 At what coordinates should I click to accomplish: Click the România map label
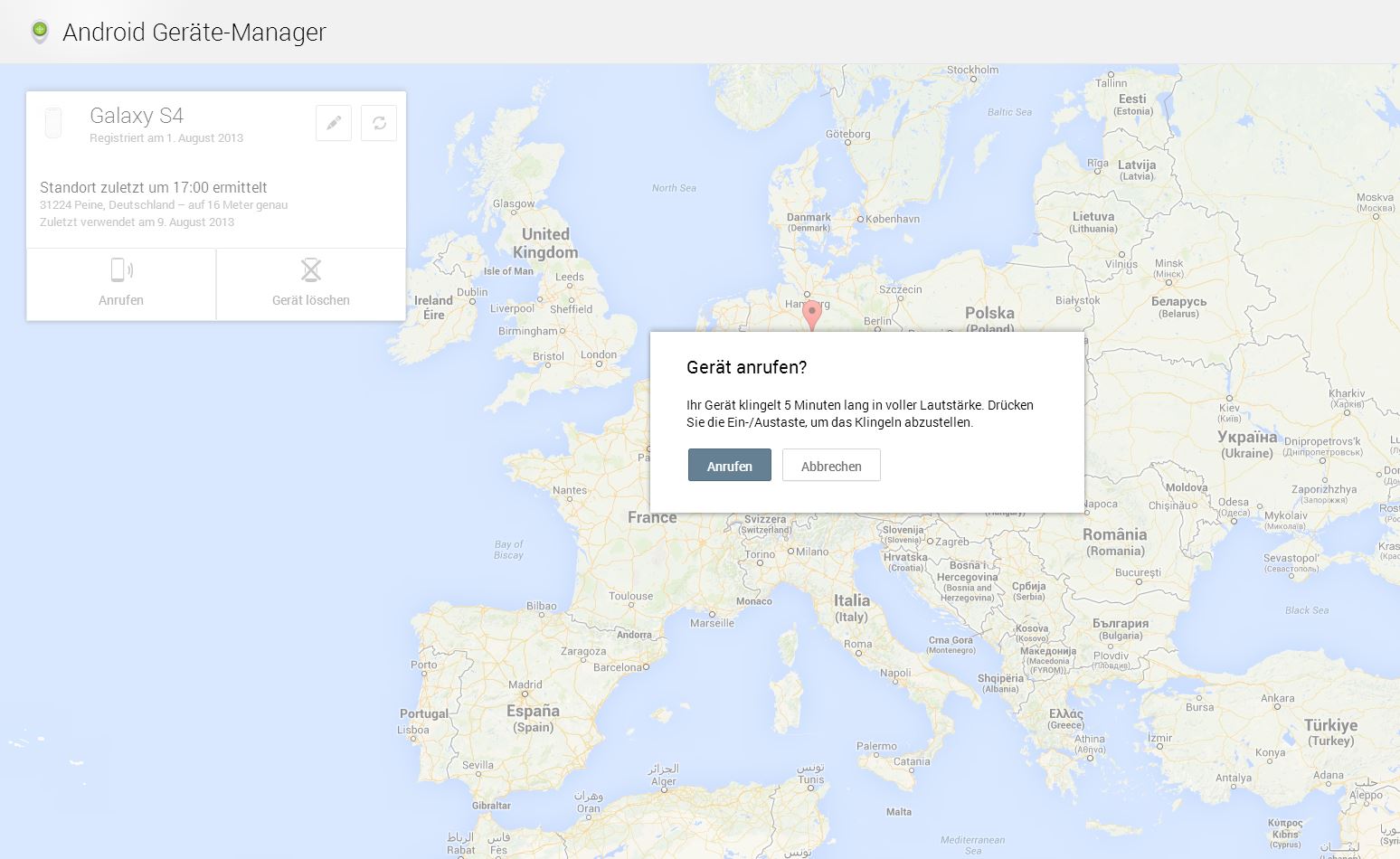click(x=1115, y=542)
